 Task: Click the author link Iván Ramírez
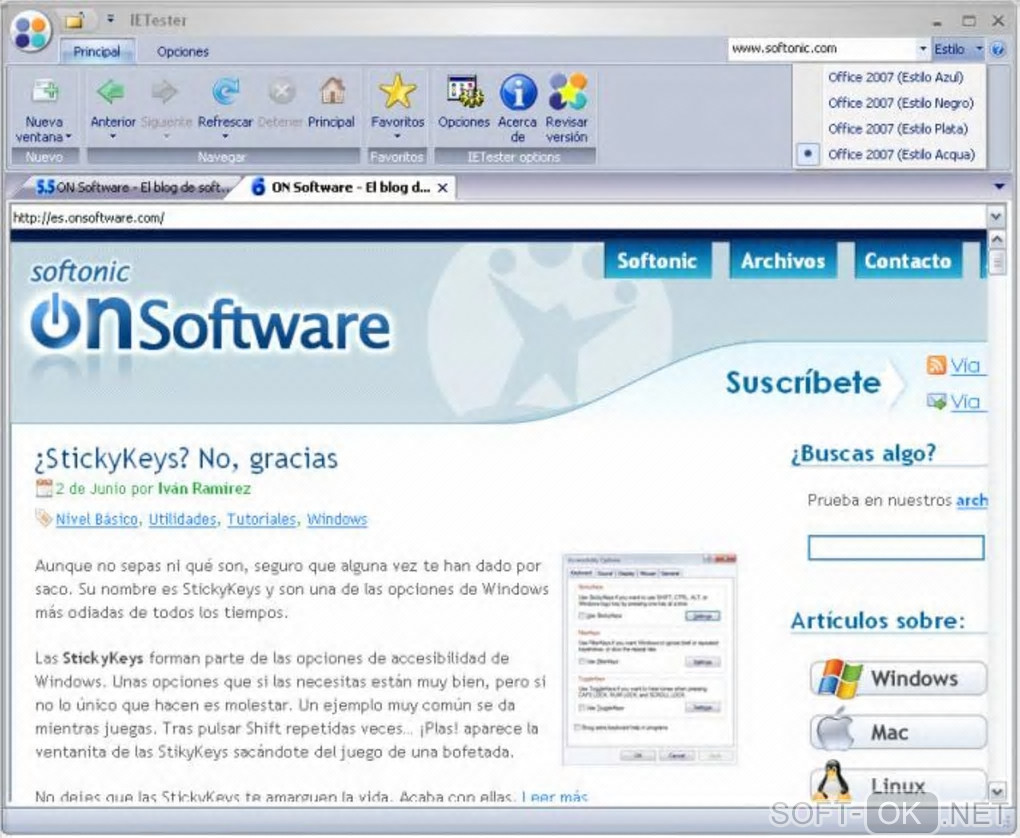tap(204, 489)
